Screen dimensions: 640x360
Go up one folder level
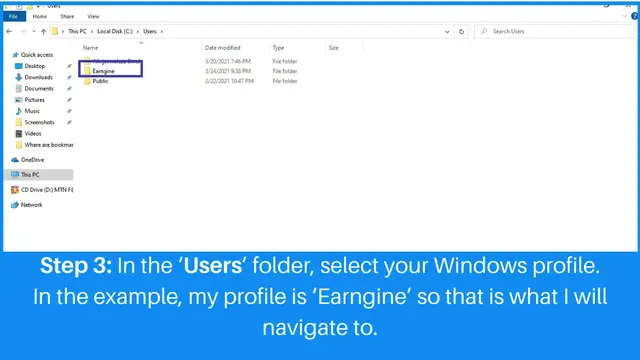43,31
